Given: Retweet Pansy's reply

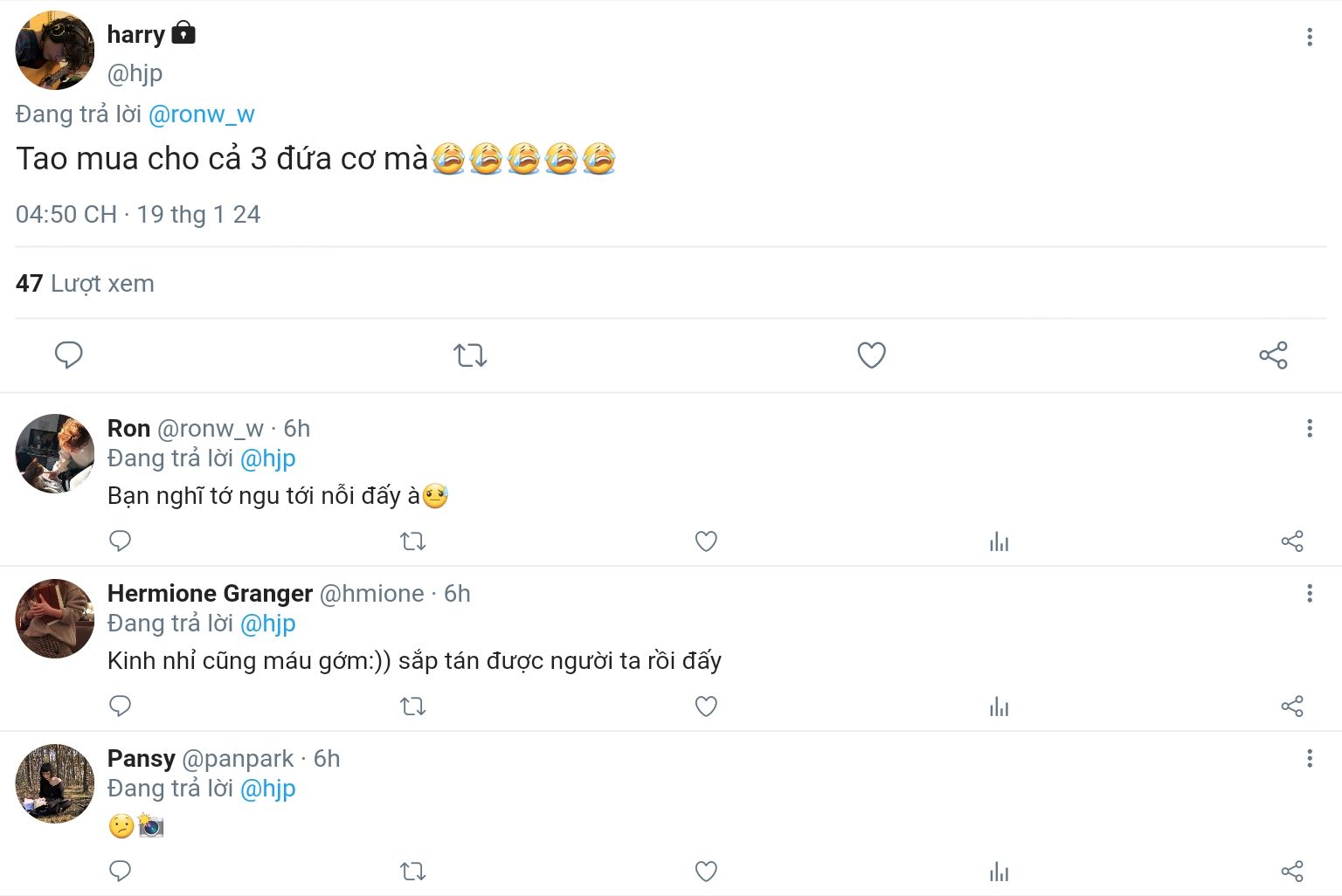Looking at the screenshot, I should point(412,872).
